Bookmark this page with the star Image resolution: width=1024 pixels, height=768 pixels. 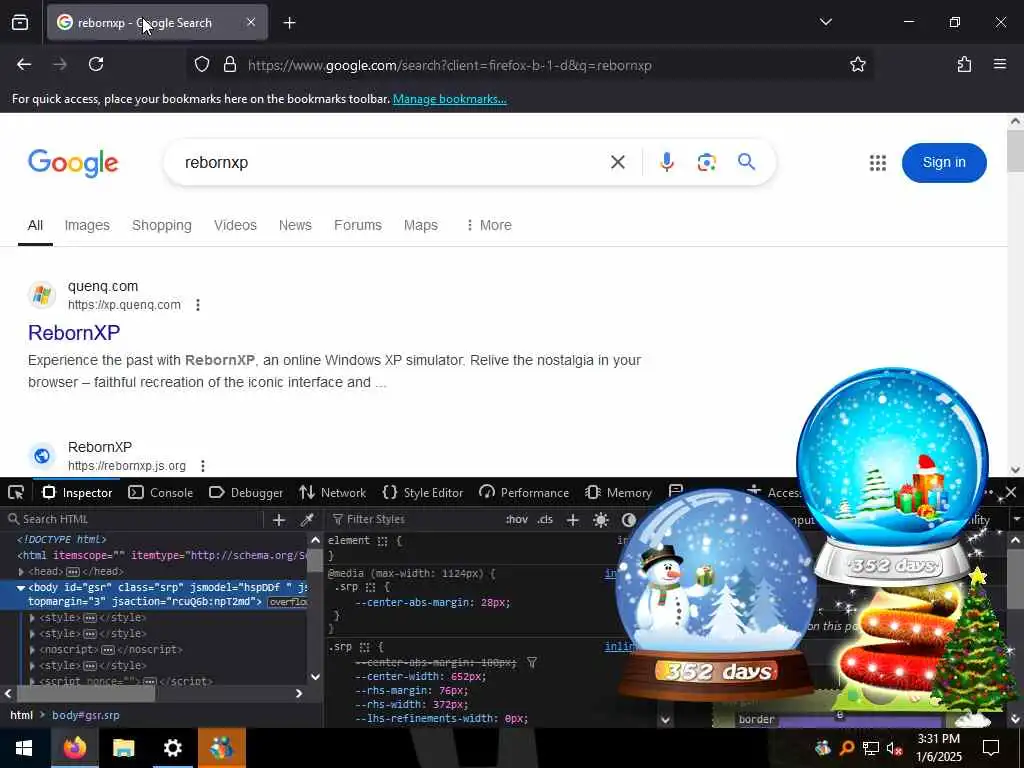click(x=857, y=64)
